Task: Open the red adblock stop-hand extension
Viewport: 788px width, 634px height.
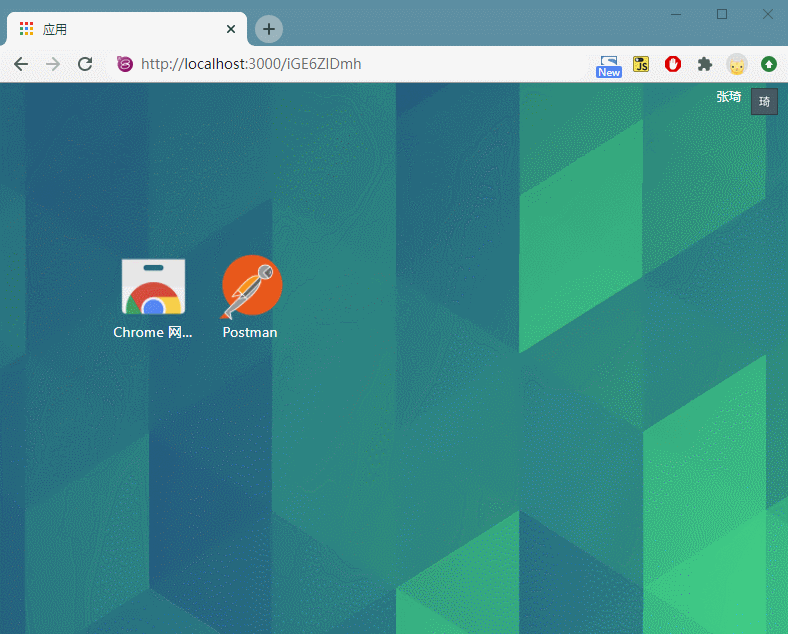Action: tap(673, 64)
